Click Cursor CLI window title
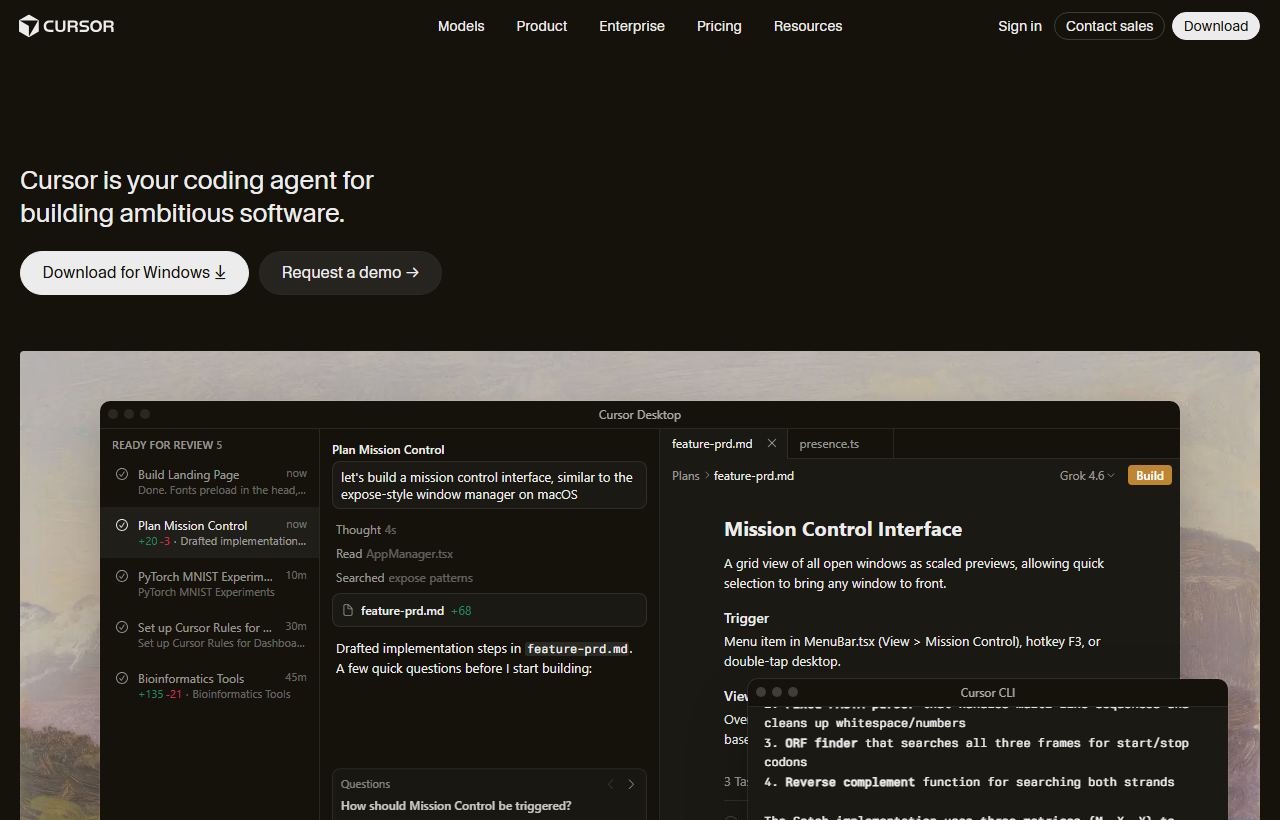 (x=988, y=692)
